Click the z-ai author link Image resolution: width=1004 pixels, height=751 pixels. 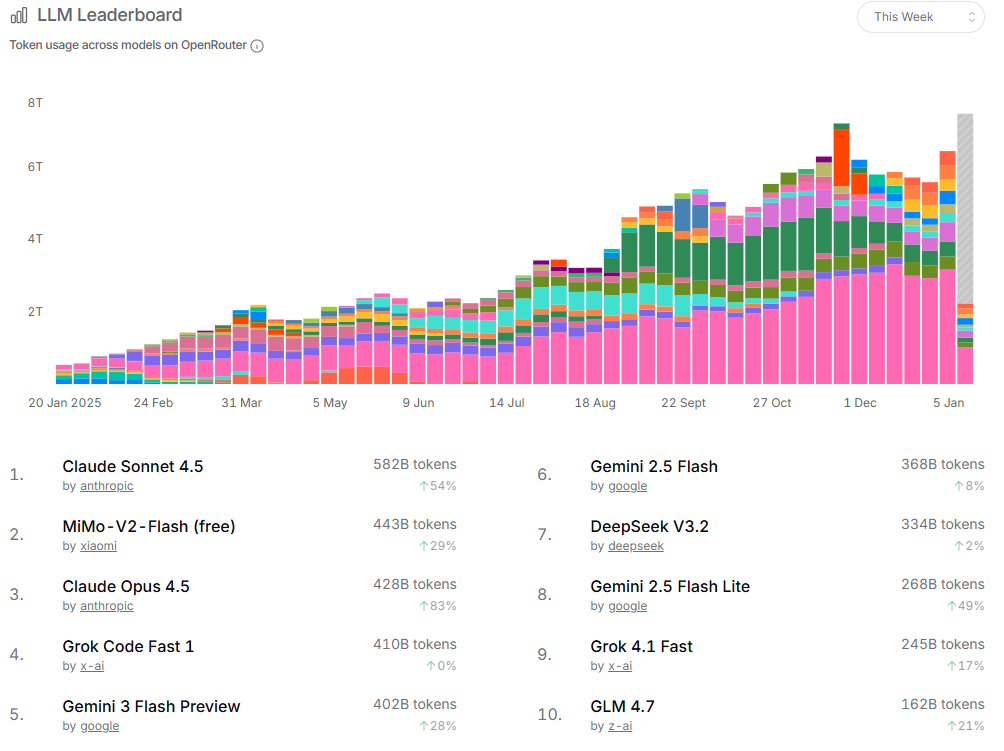pos(620,726)
